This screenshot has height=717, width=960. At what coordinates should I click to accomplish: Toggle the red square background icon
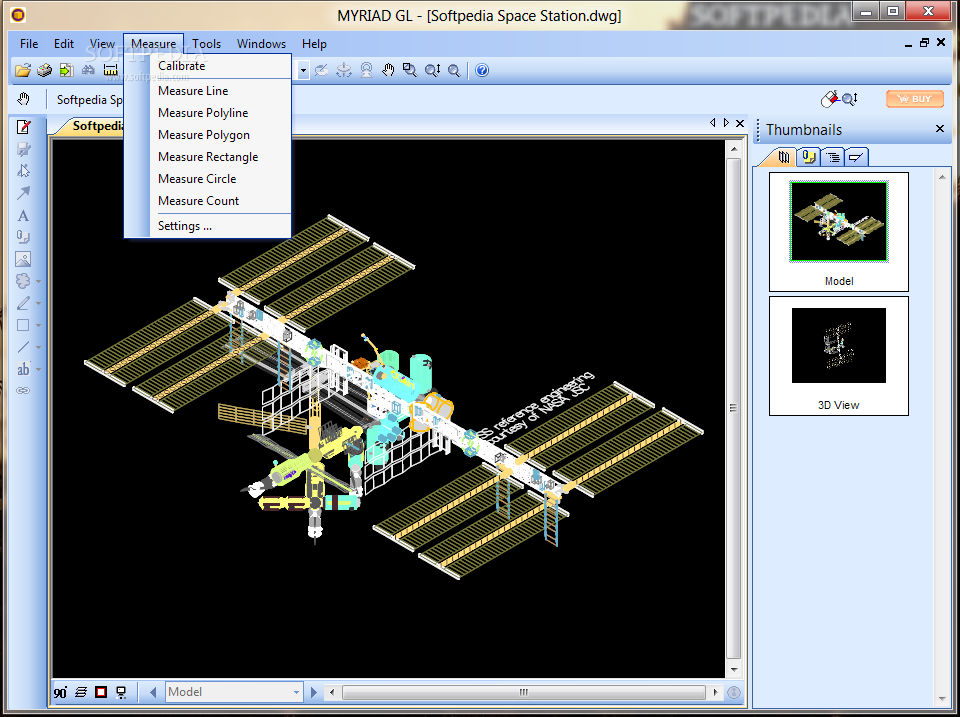pos(101,693)
